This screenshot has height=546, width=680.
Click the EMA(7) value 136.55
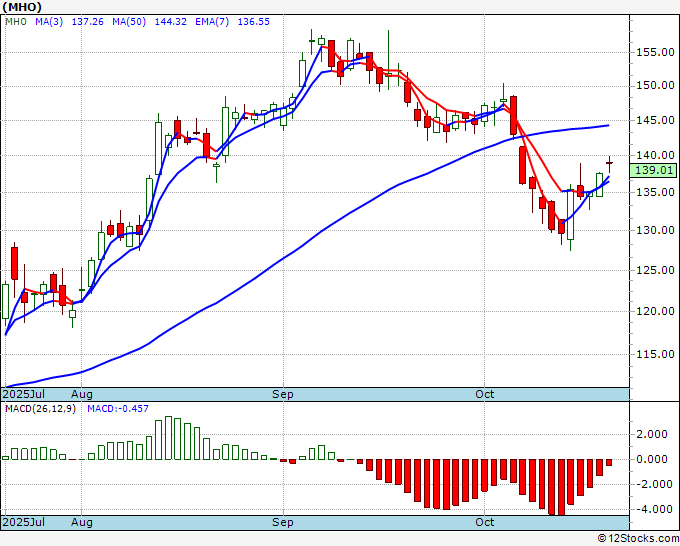pos(254,22)
